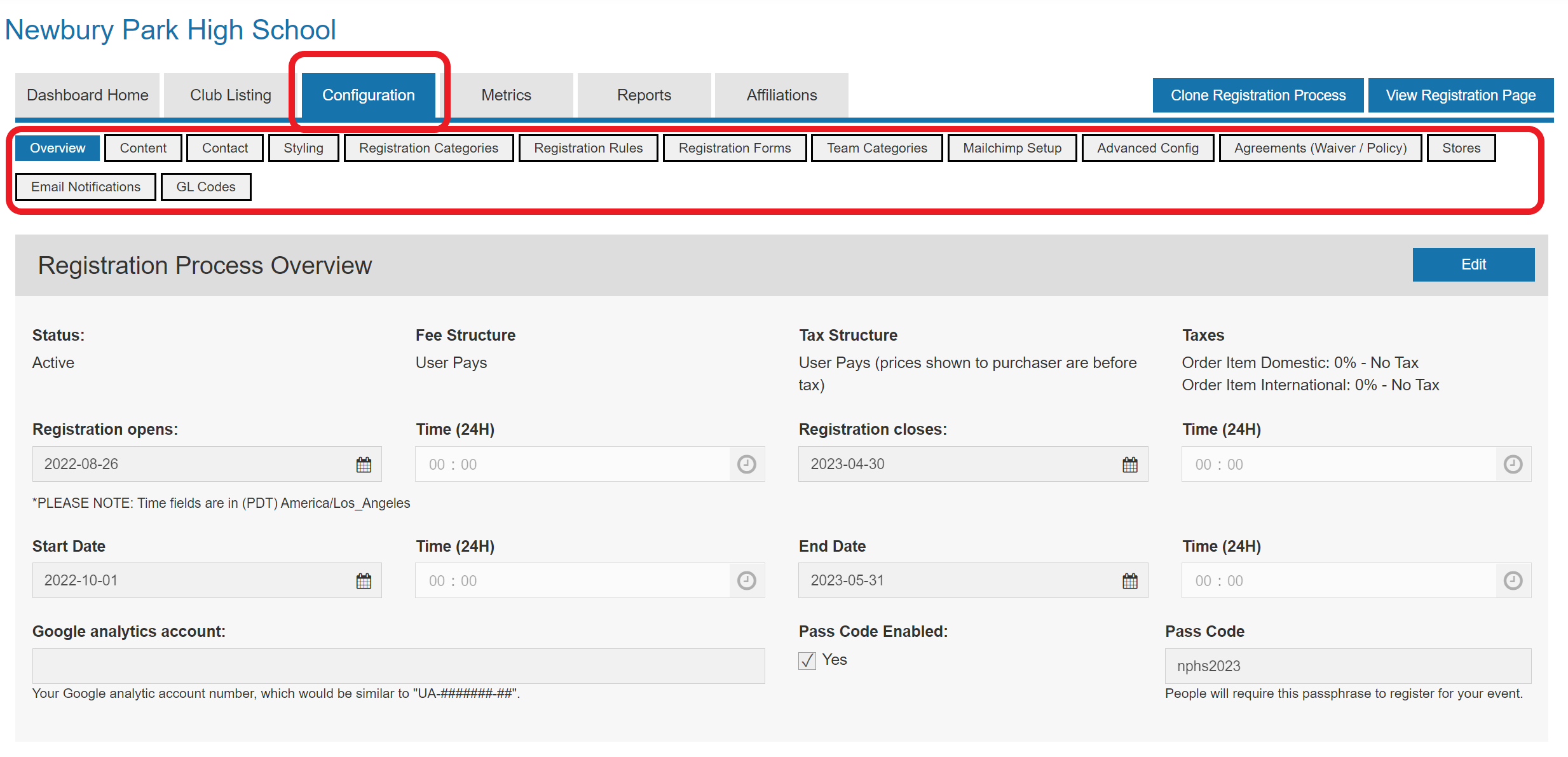Screen dimensions: 1568x757
Task: Select the Registration Forms sub-tab
Action: click(734, 148)
